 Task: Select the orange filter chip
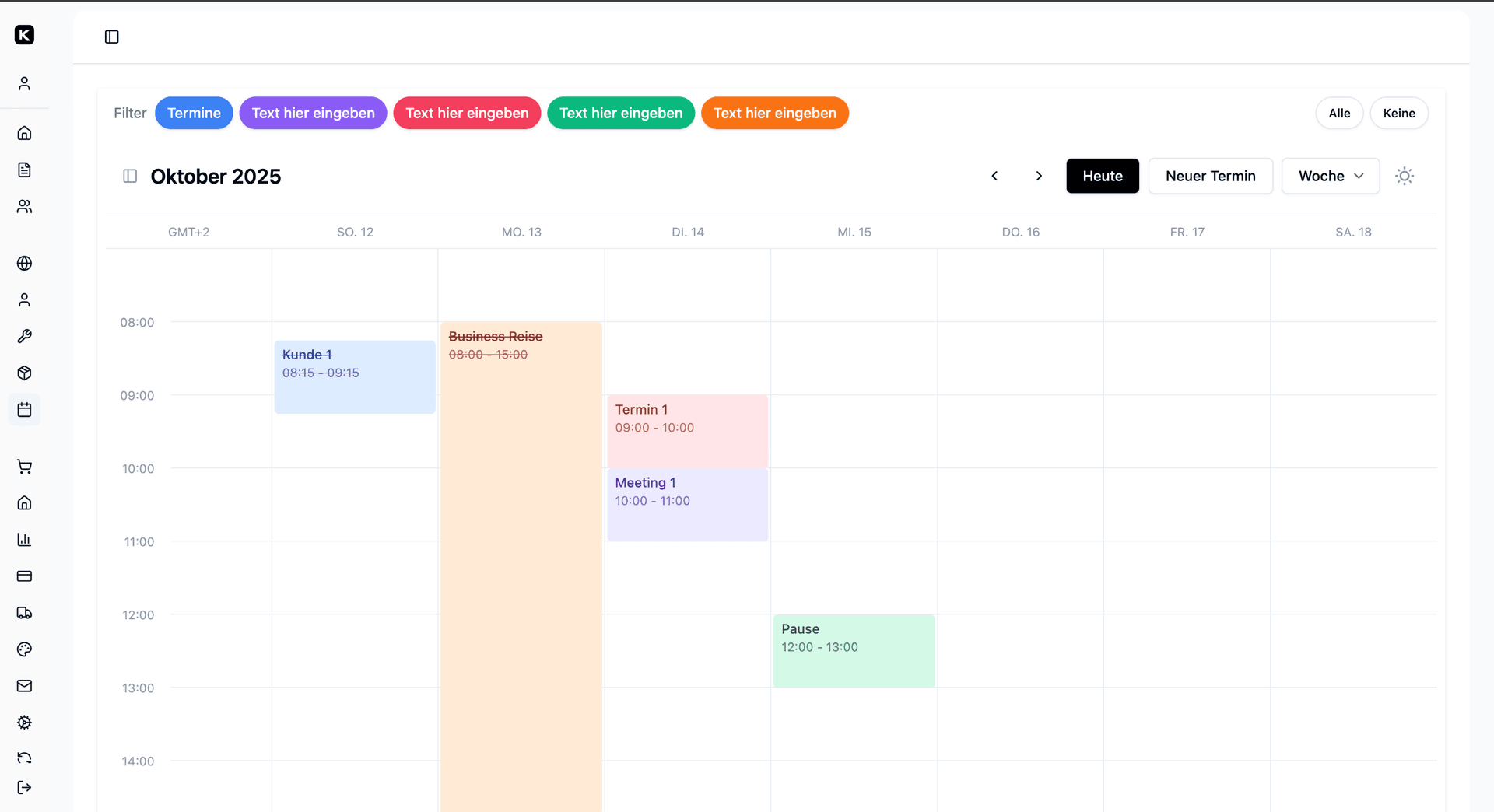tap(774, 114)
